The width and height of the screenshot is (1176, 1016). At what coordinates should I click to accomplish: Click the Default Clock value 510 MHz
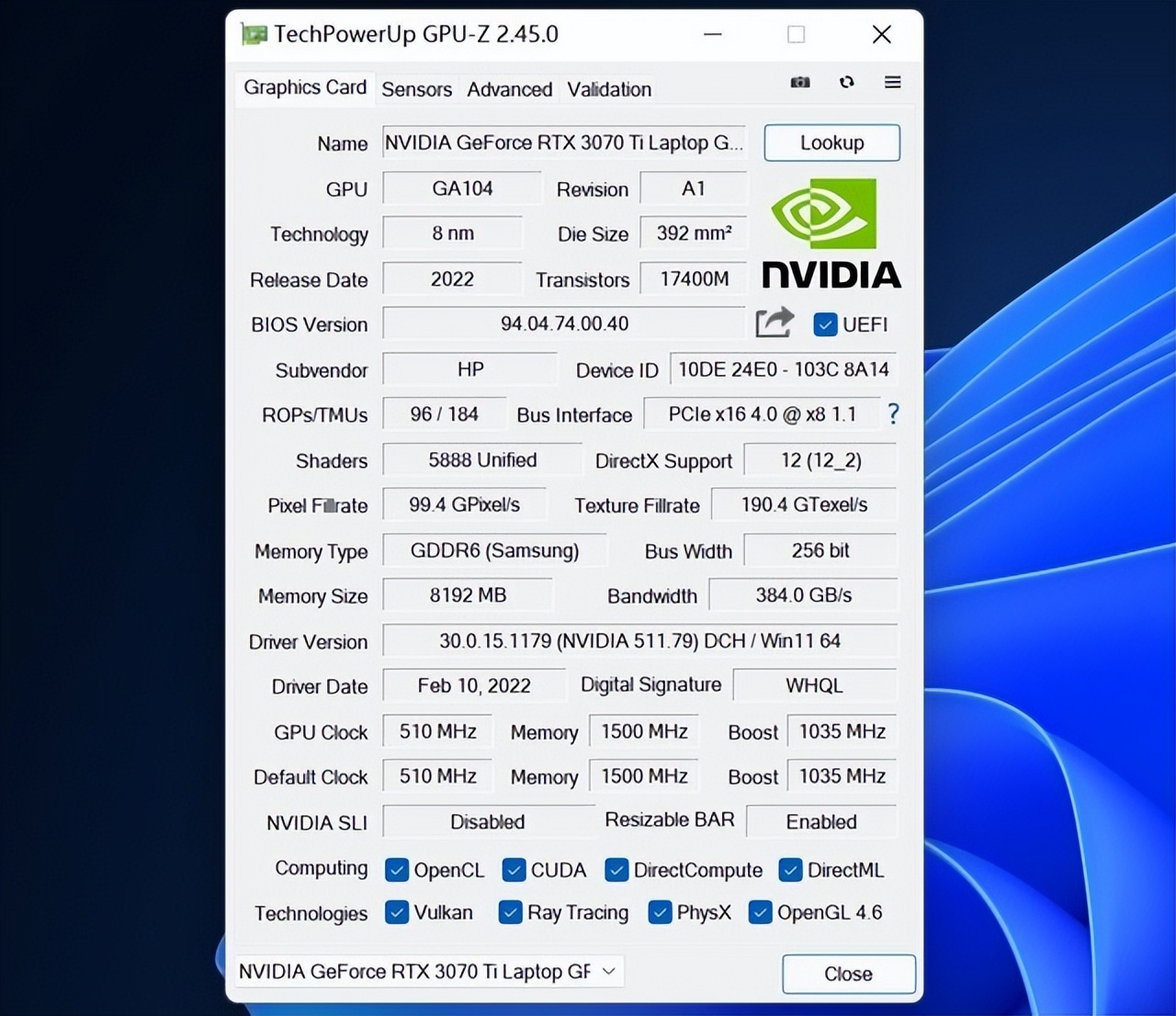(x=437, y=776)
